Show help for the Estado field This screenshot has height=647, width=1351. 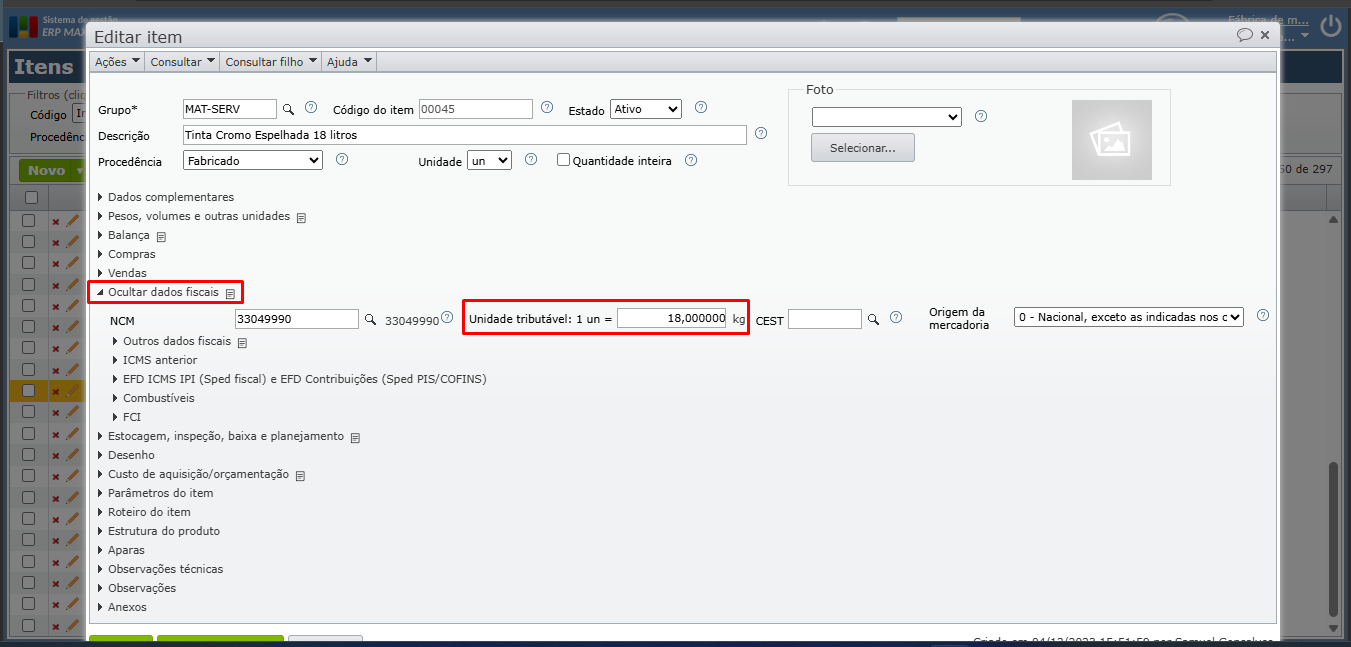(701, 108)
